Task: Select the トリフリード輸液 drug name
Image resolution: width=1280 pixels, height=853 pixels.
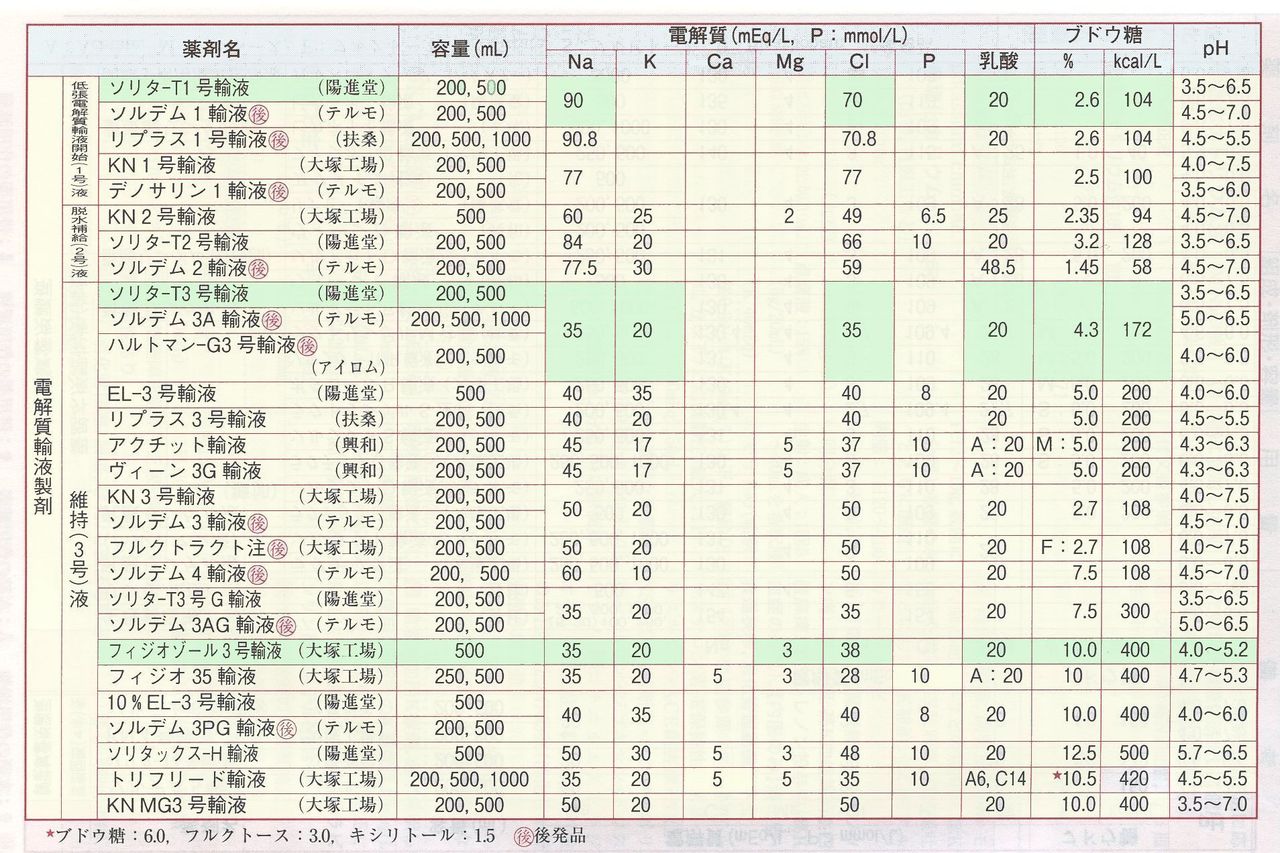Action: (x=187, y=779)
